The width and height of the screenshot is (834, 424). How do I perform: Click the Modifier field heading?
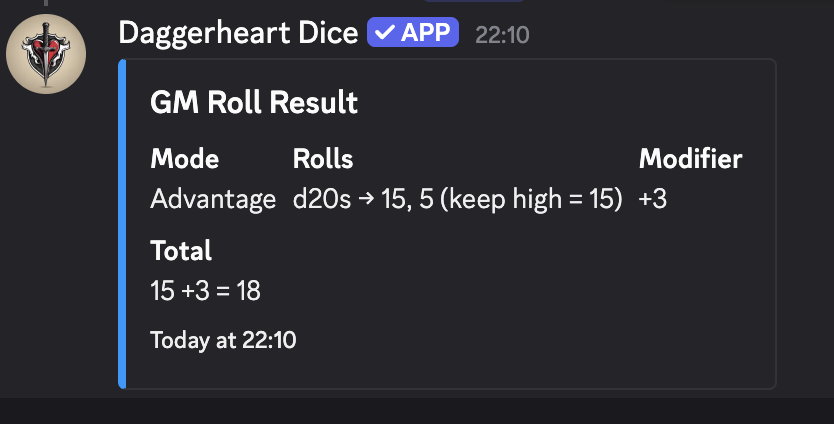(690, 158)
